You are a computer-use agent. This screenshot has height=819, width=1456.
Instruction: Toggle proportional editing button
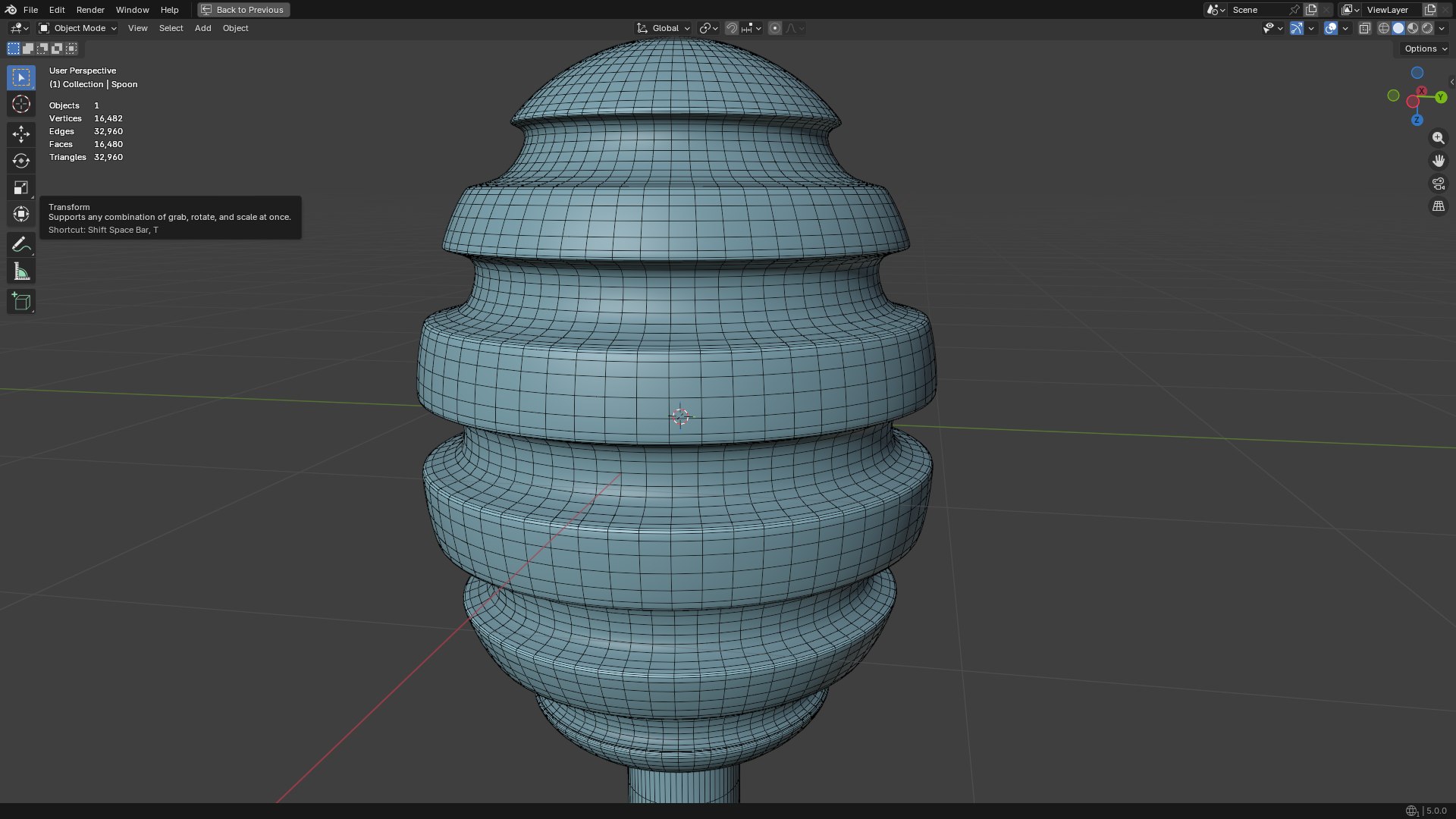point(774,28)
